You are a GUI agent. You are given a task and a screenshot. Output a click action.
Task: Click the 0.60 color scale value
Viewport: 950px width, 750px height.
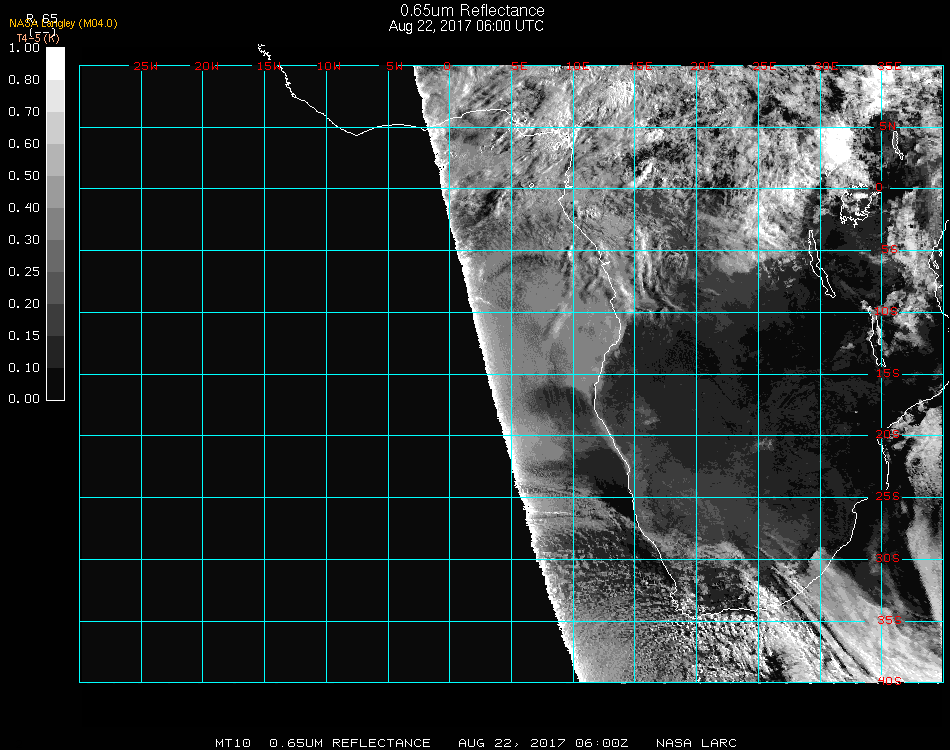(24, 144)
